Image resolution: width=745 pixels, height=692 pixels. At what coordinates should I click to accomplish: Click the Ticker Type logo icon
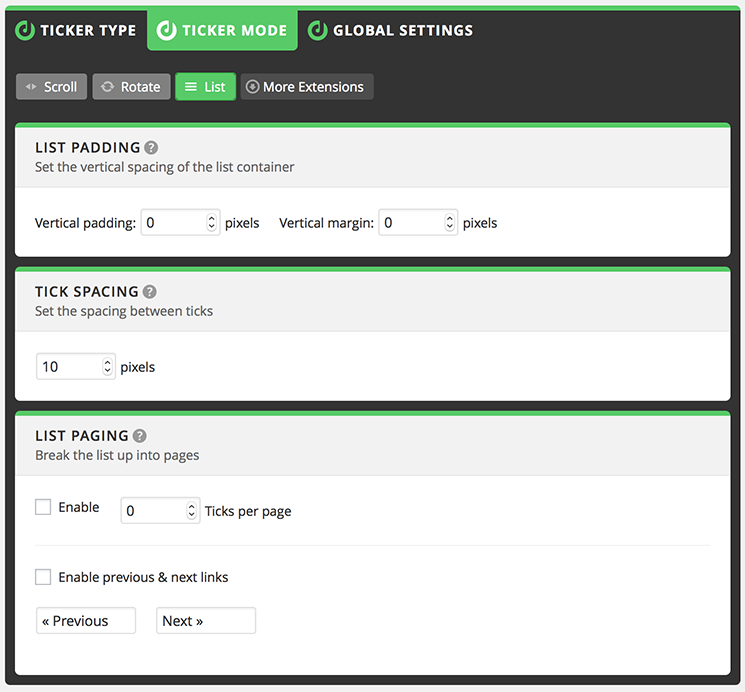coord(25,30)
